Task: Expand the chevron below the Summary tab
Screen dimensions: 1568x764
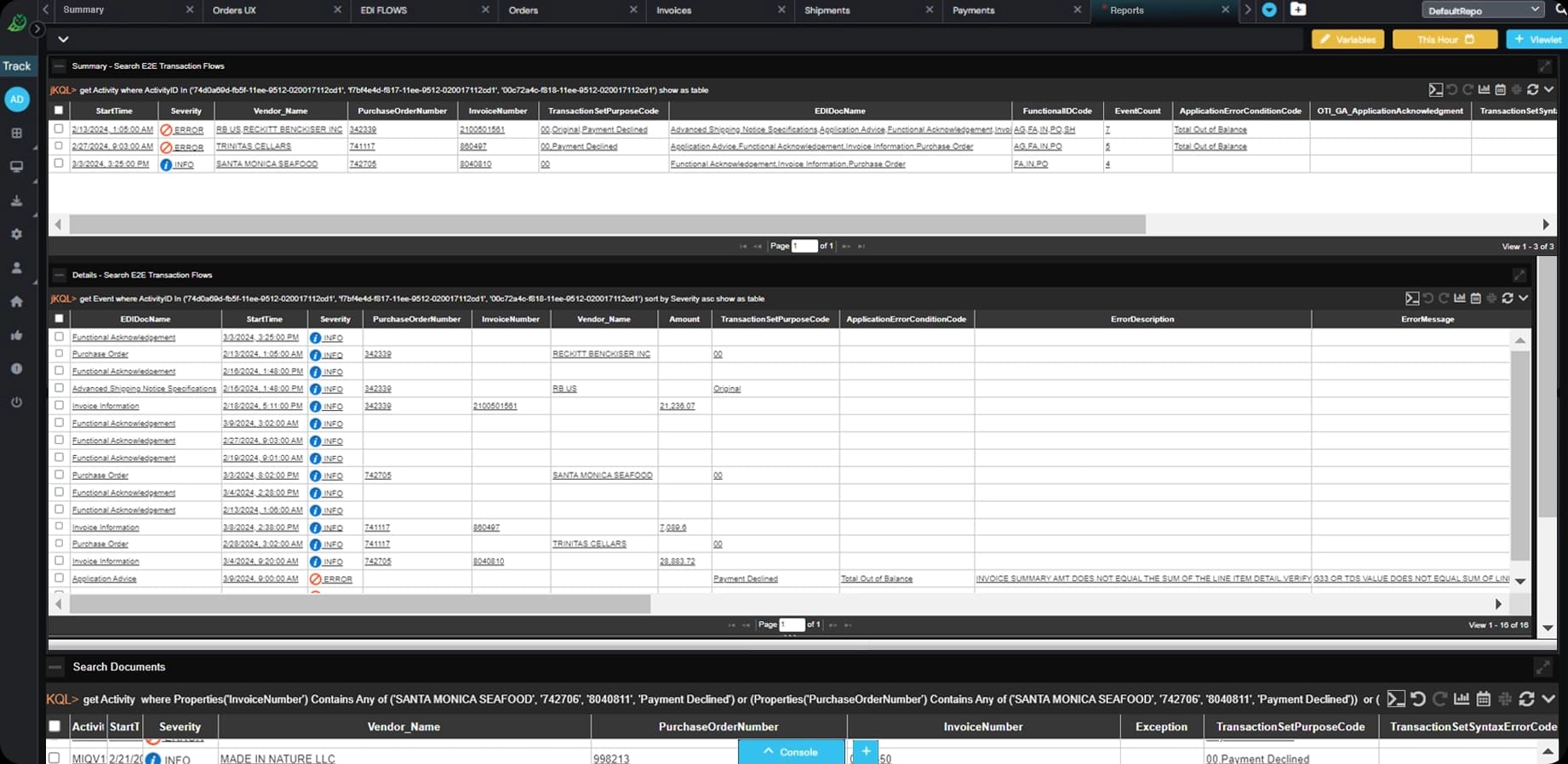Action: (63, 39)
